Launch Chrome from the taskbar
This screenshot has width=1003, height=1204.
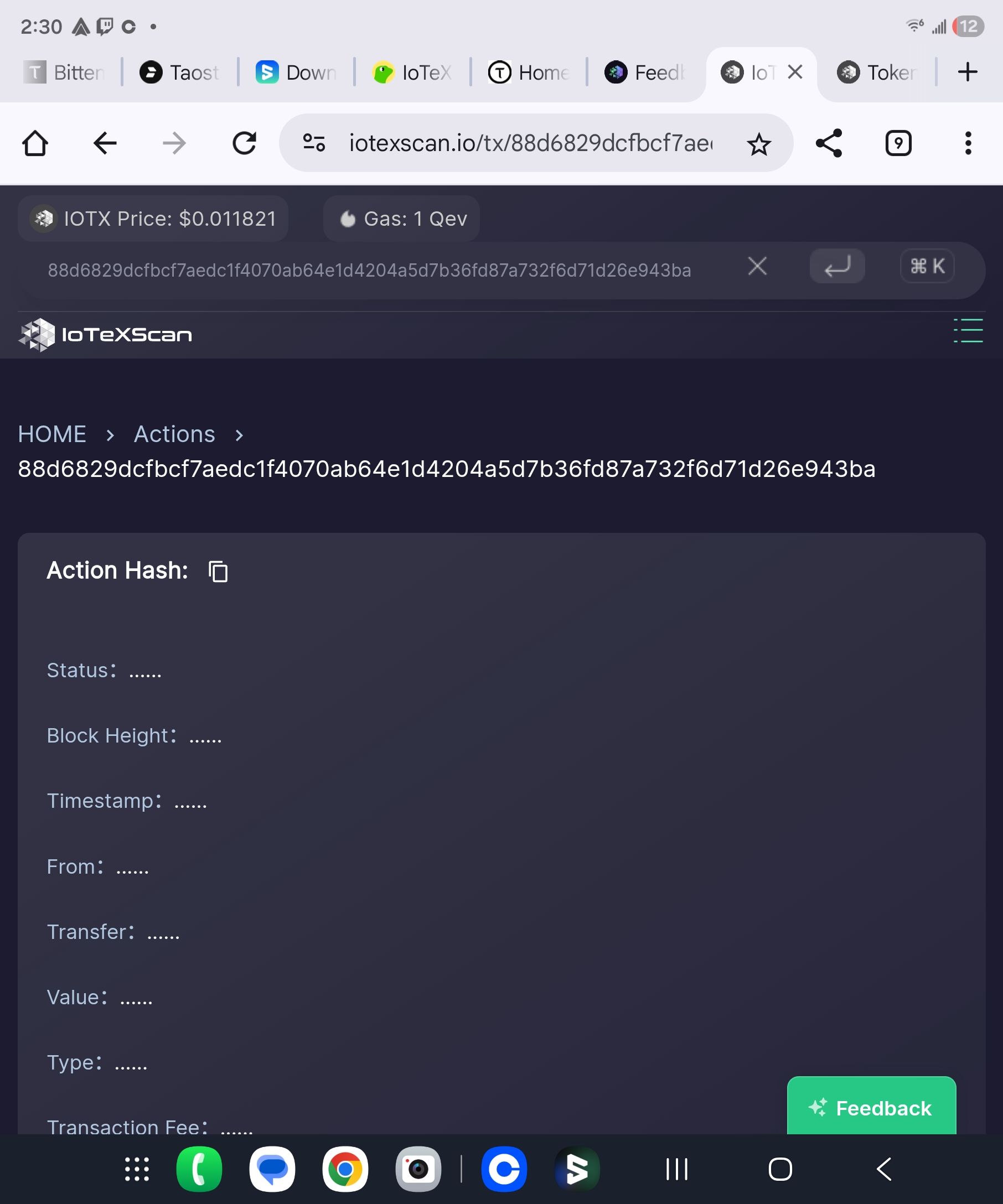point(345,1169)
